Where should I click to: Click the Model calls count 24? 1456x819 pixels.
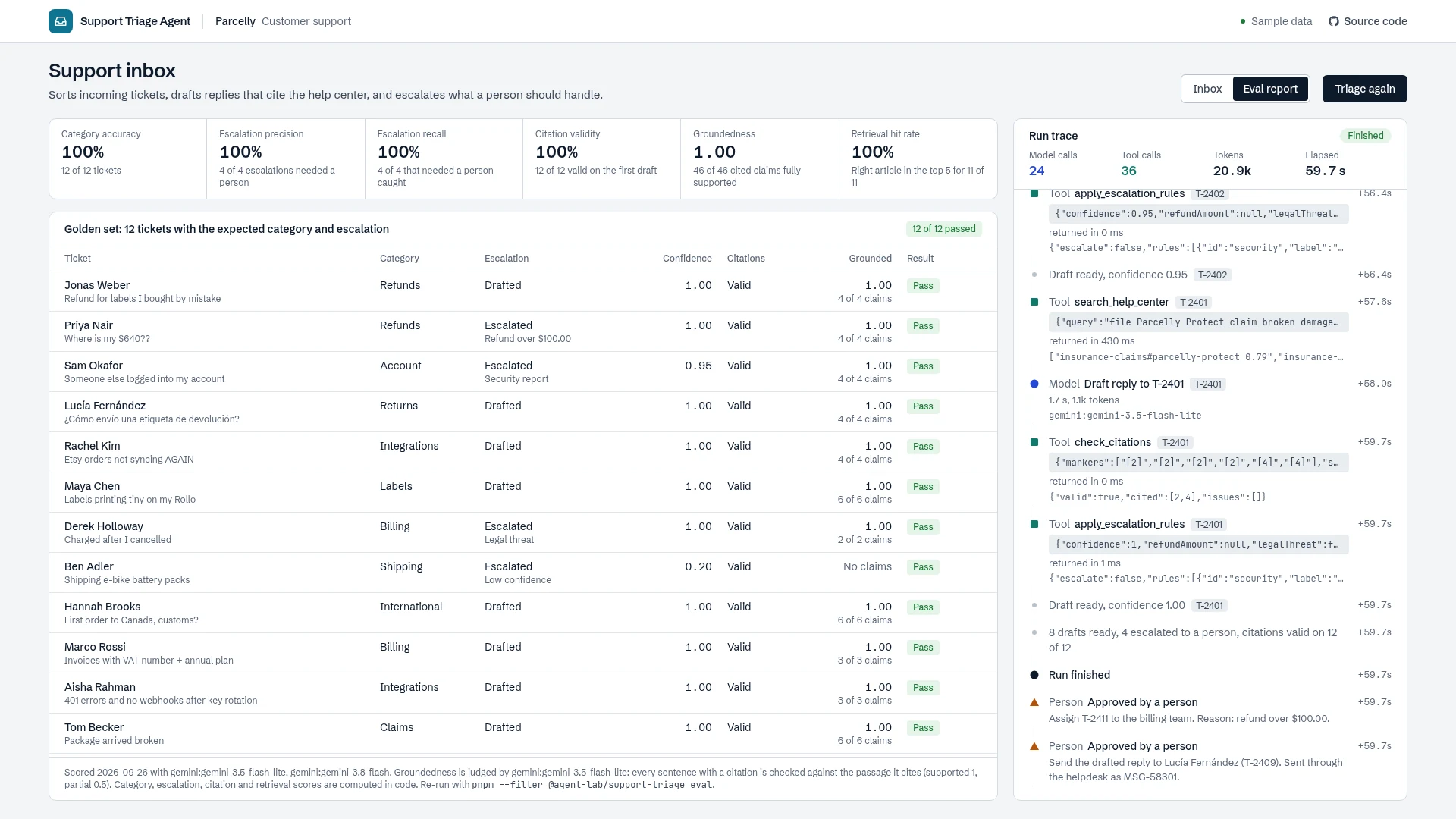tap(1037, 171)
